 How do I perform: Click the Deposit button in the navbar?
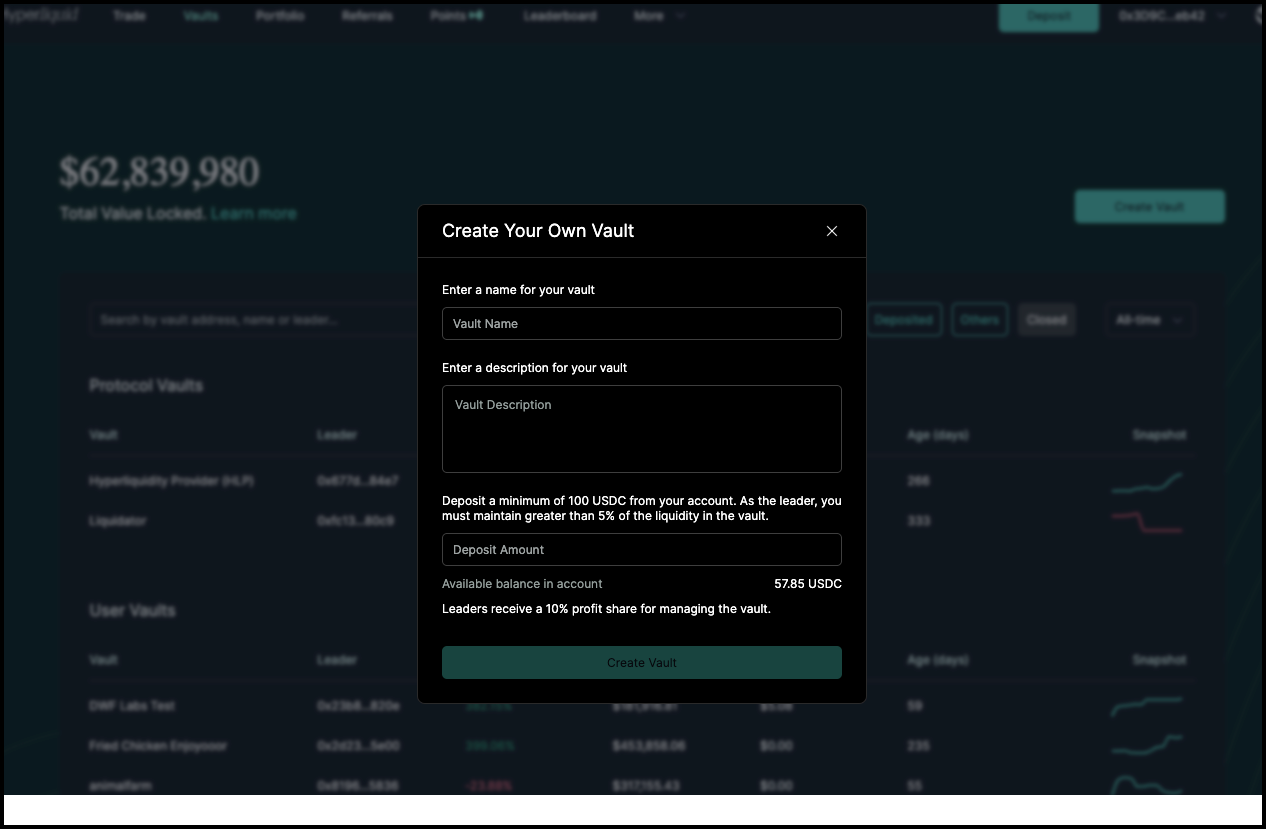[x=1048, y=17]
